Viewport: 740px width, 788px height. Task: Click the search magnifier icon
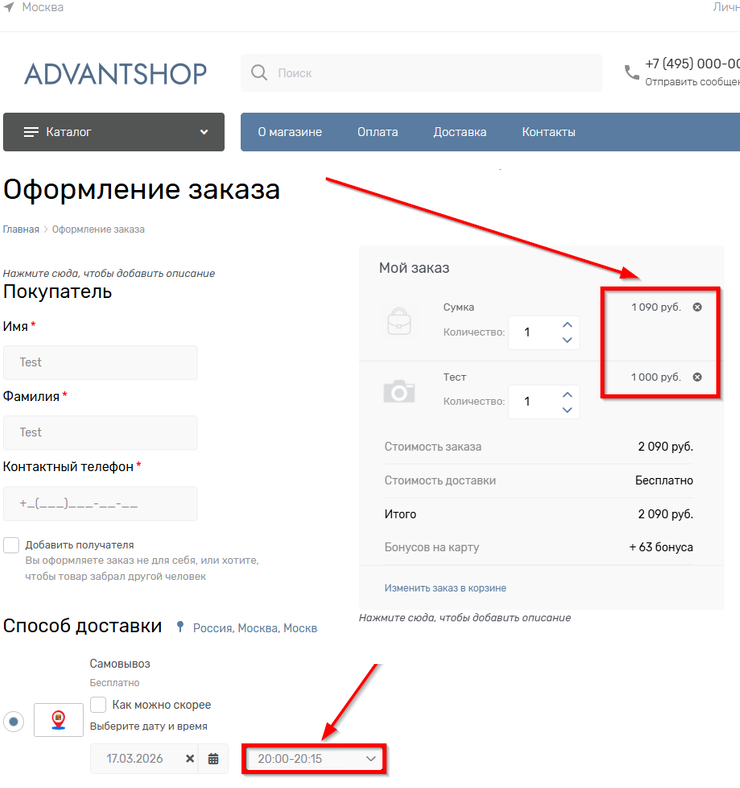259,73
